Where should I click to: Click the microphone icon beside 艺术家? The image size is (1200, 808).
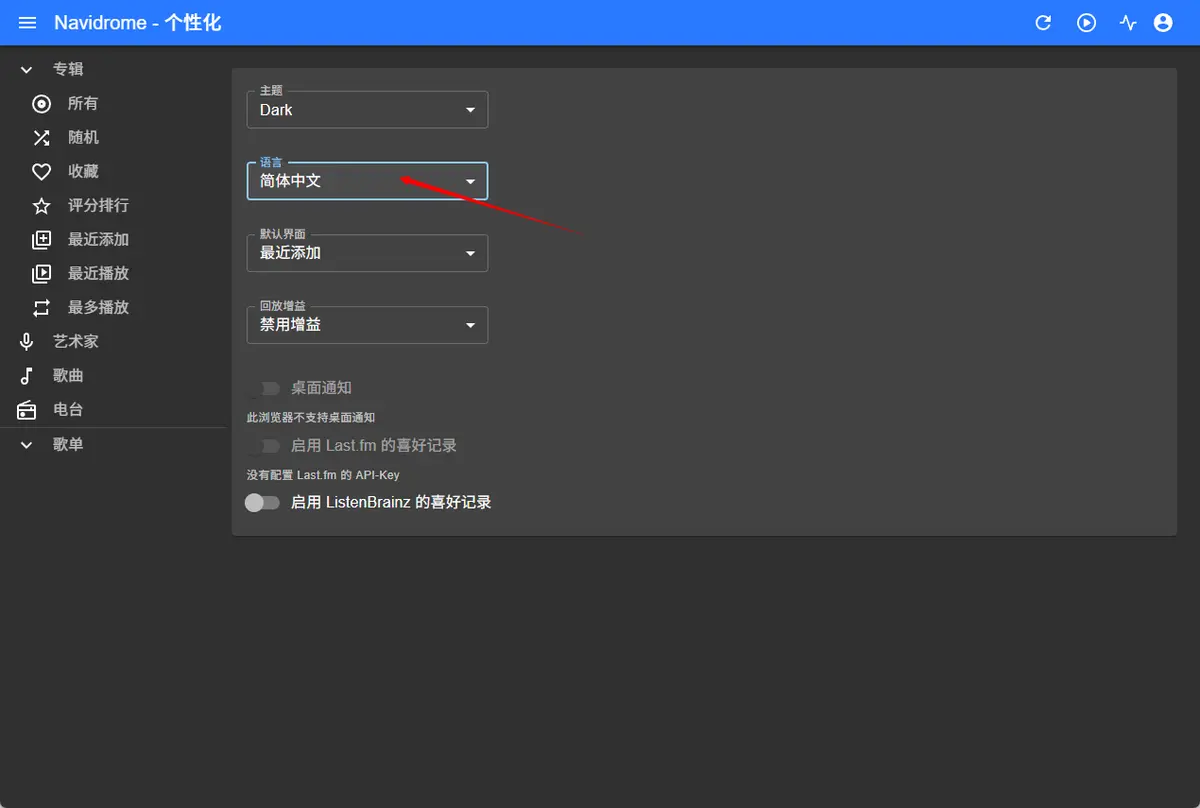tap(27, 342)
